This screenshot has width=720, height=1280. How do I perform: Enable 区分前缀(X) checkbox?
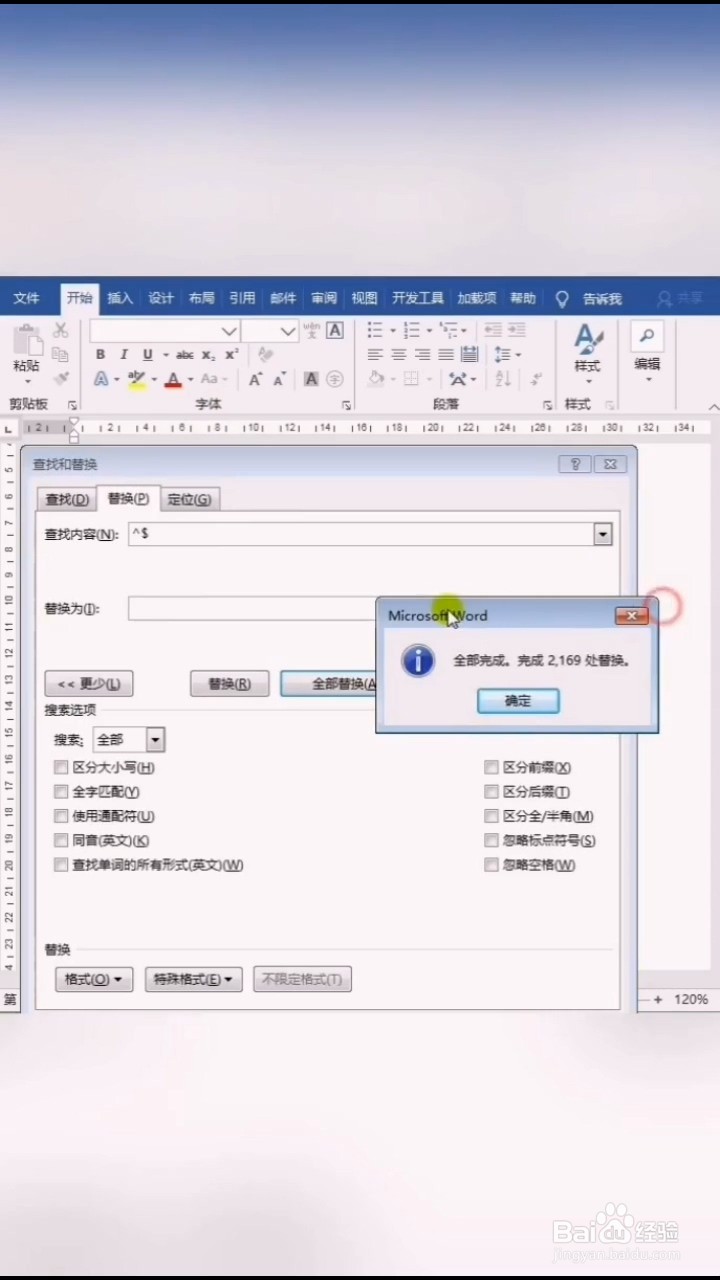tap(491, 768)
